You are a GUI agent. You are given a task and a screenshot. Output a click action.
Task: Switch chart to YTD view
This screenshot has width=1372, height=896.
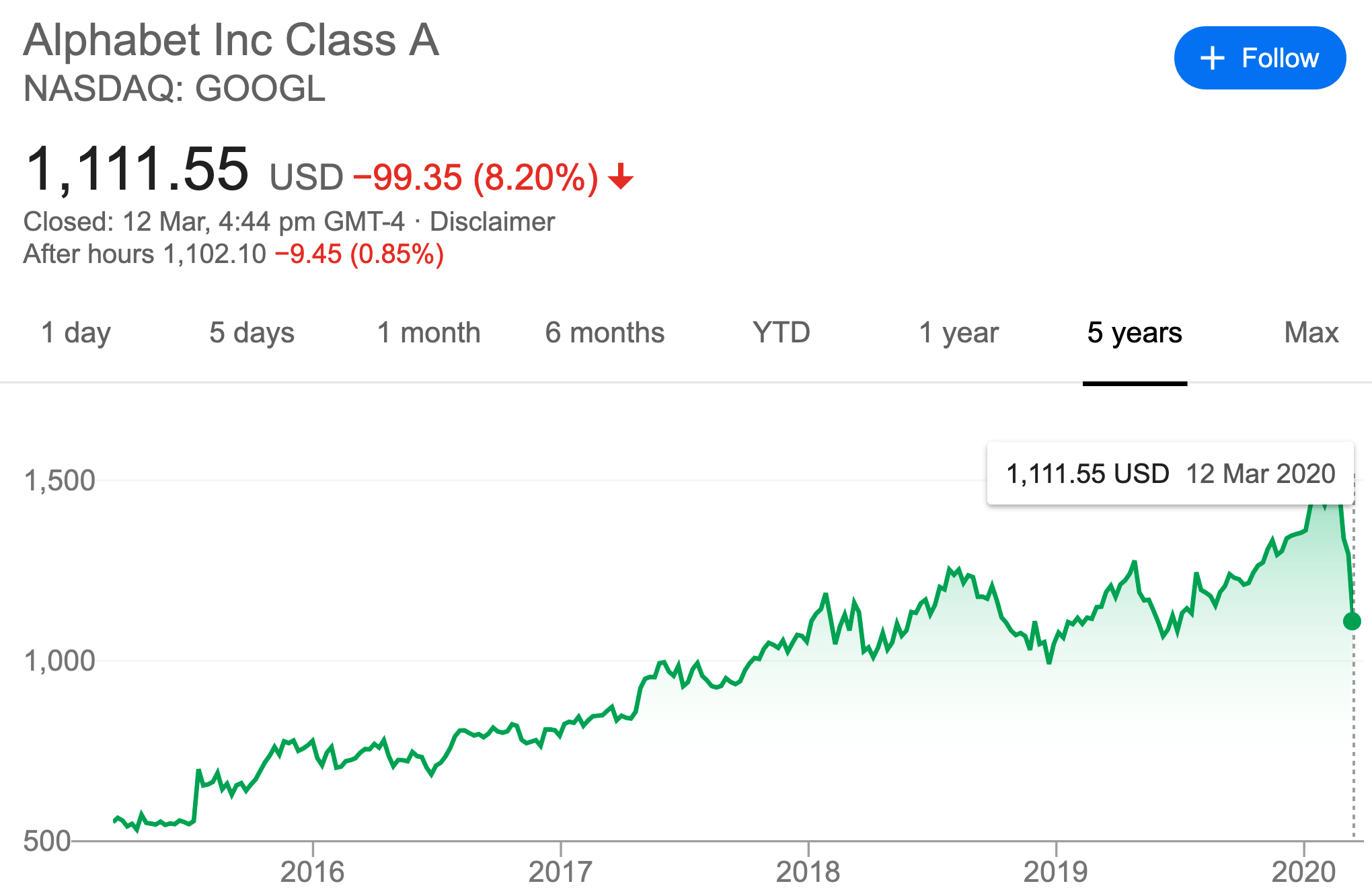(782, 333)
